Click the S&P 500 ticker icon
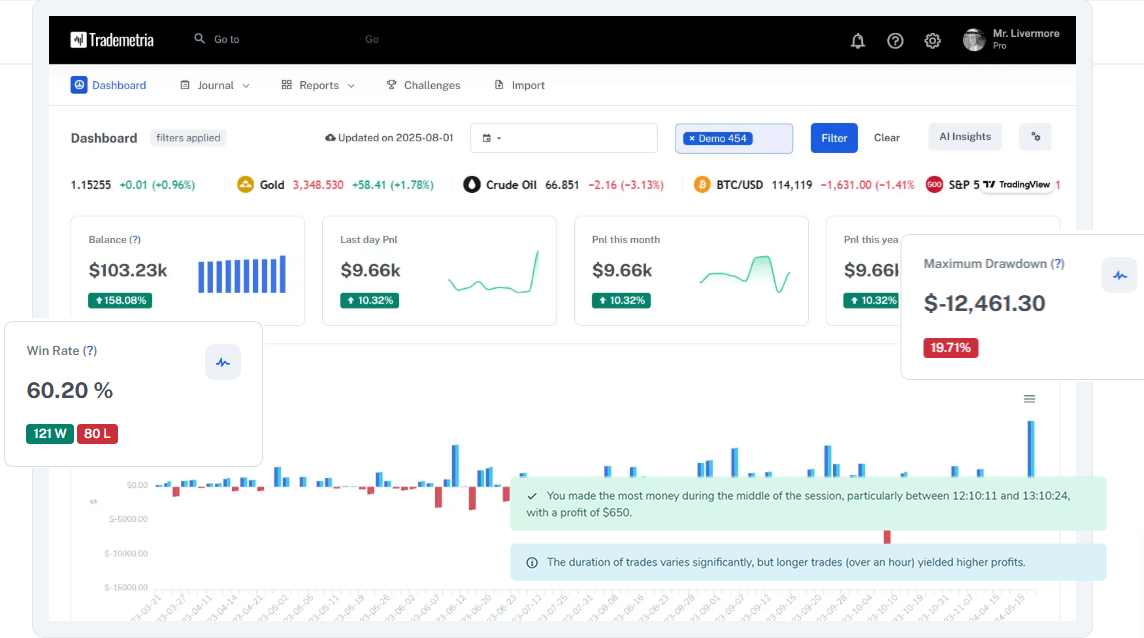The height and width of the screenshot is (638, 1144). (934, 185)
